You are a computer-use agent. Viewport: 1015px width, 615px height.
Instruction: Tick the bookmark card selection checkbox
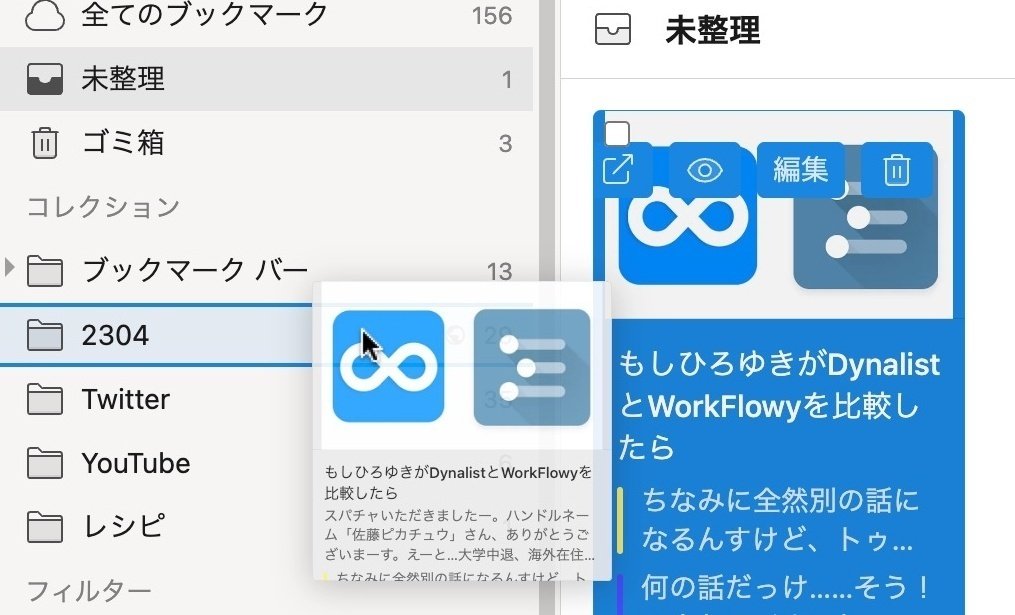(617, 134)
